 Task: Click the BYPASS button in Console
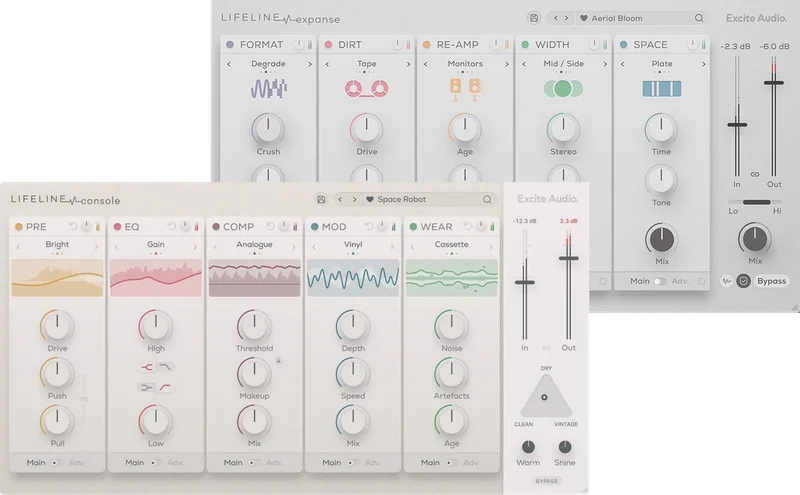pyautogui.click(x=546, y=481)
